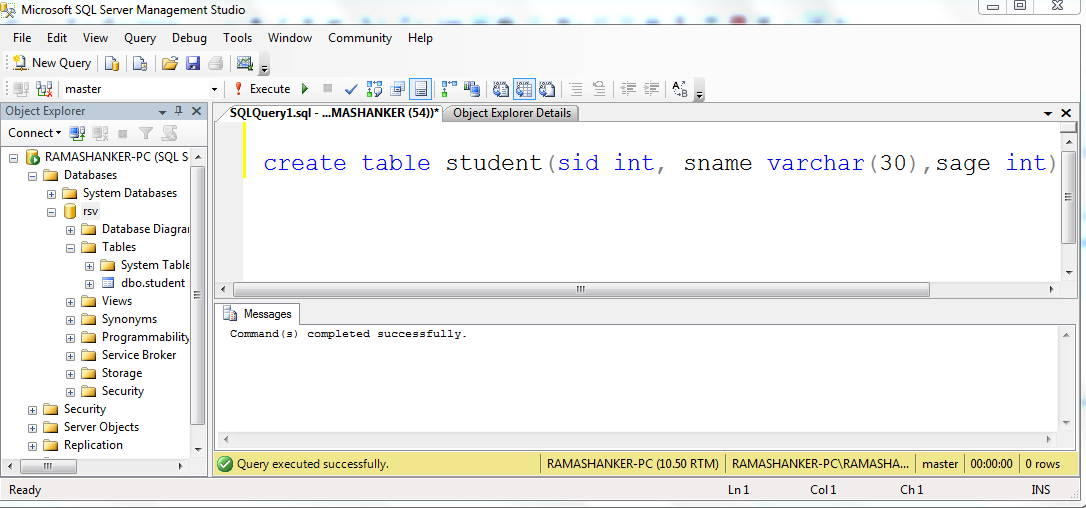Click the Messages results tab

(x=258, y=314)
